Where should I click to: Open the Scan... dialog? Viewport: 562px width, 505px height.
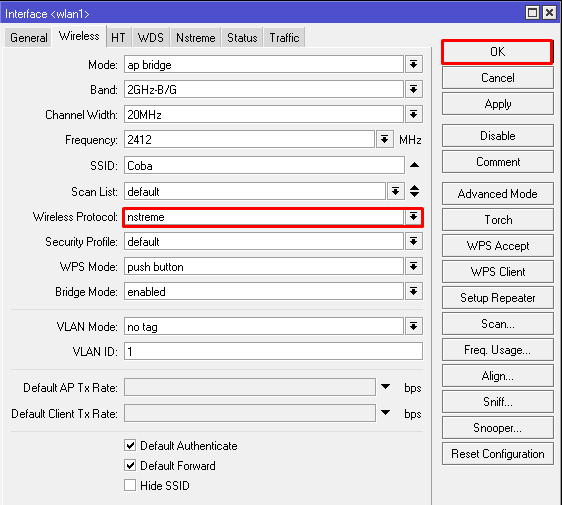tap(497, 324)
